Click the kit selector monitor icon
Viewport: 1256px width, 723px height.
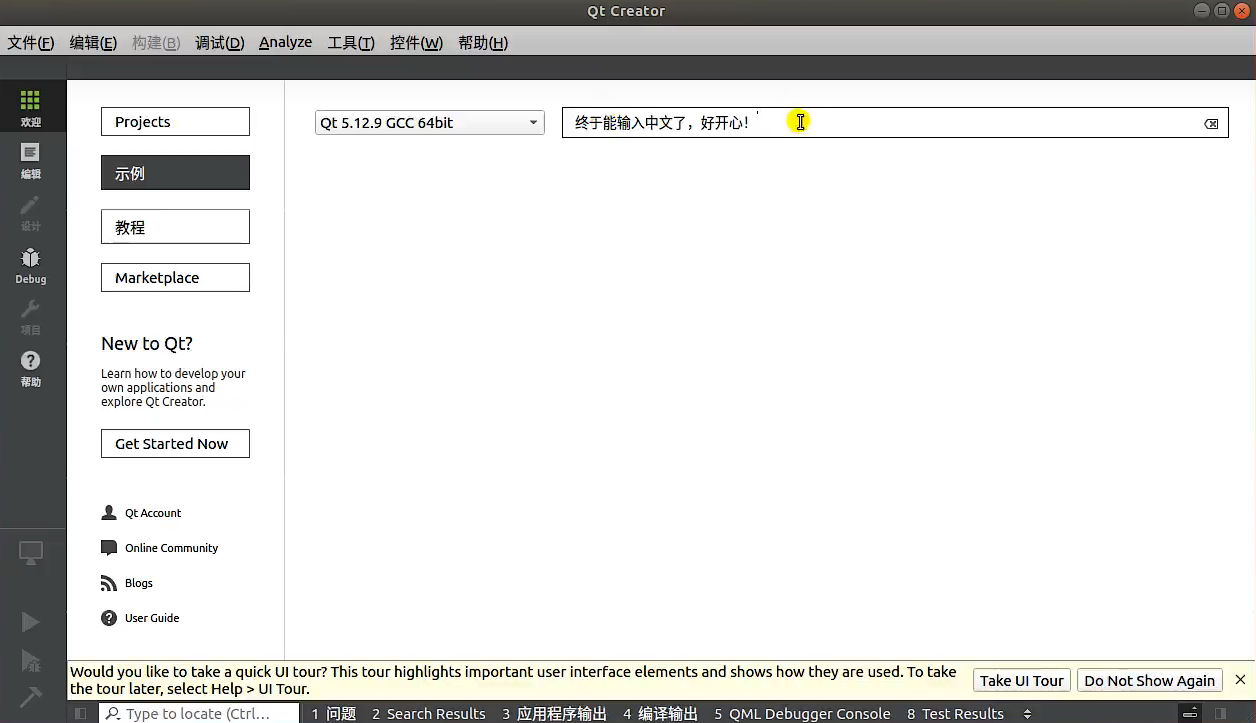(31, 553)
